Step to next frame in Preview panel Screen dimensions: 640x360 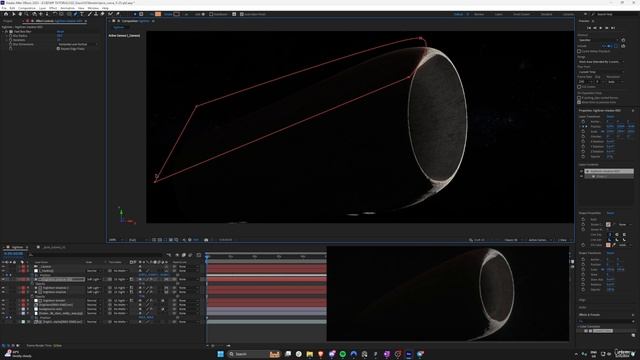[x=607, y=28]
